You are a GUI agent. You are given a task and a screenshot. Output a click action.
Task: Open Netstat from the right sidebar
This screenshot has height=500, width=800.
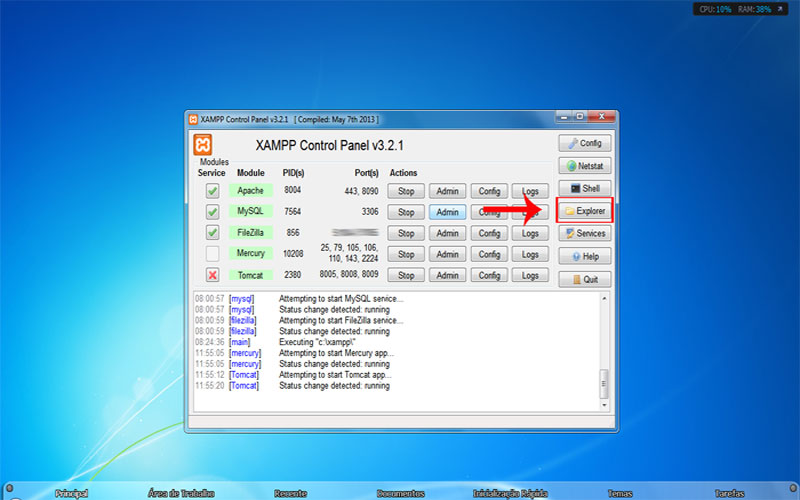pos(585,166)
